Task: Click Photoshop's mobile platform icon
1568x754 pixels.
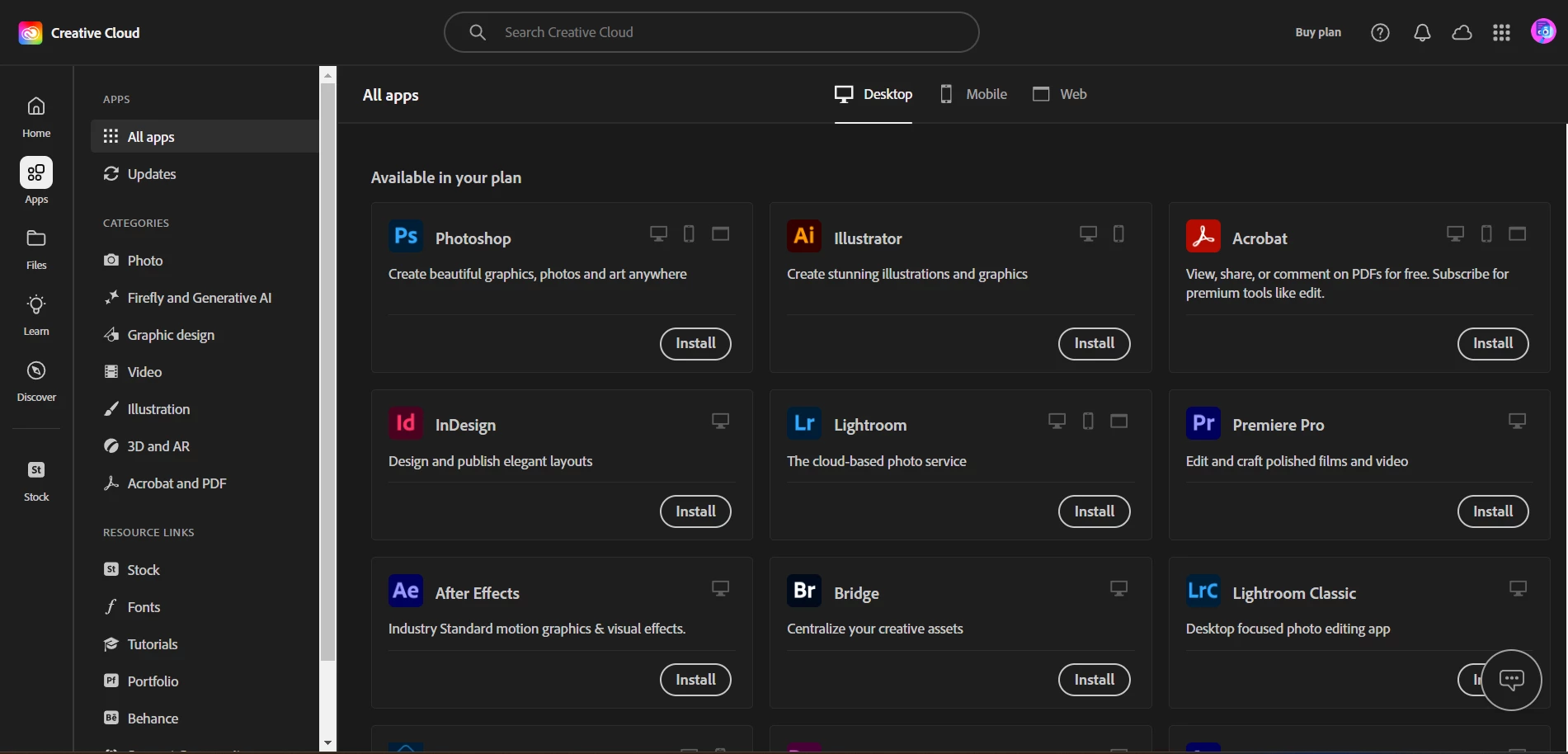Action: click(689, 234)
